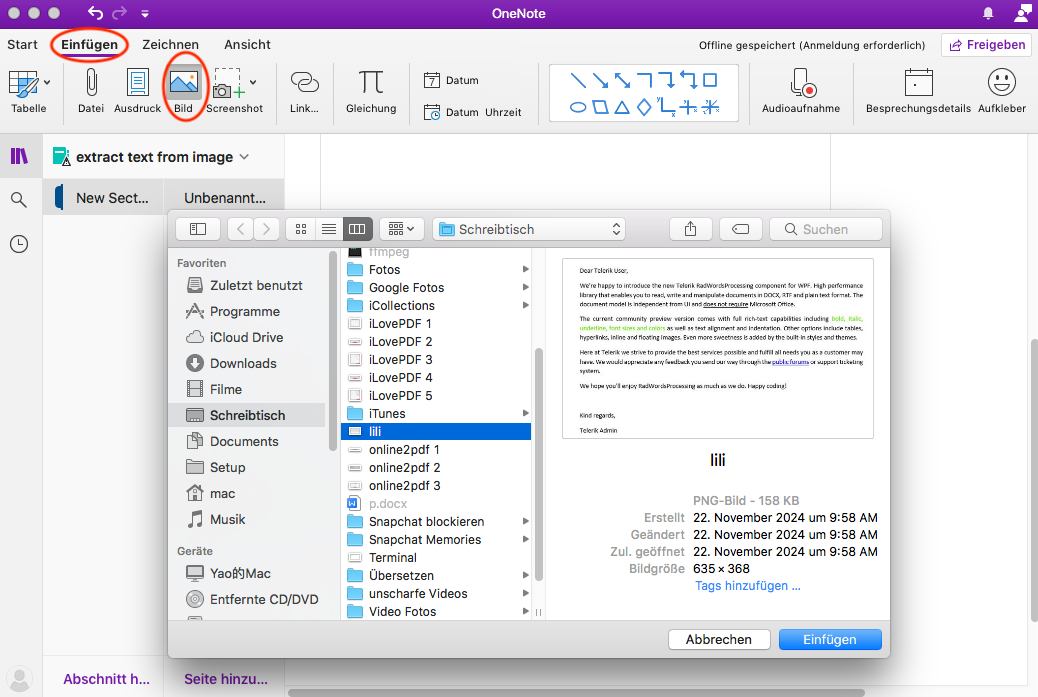
Task: Click the lili image preview thumbnail
Action: point(718,348)
